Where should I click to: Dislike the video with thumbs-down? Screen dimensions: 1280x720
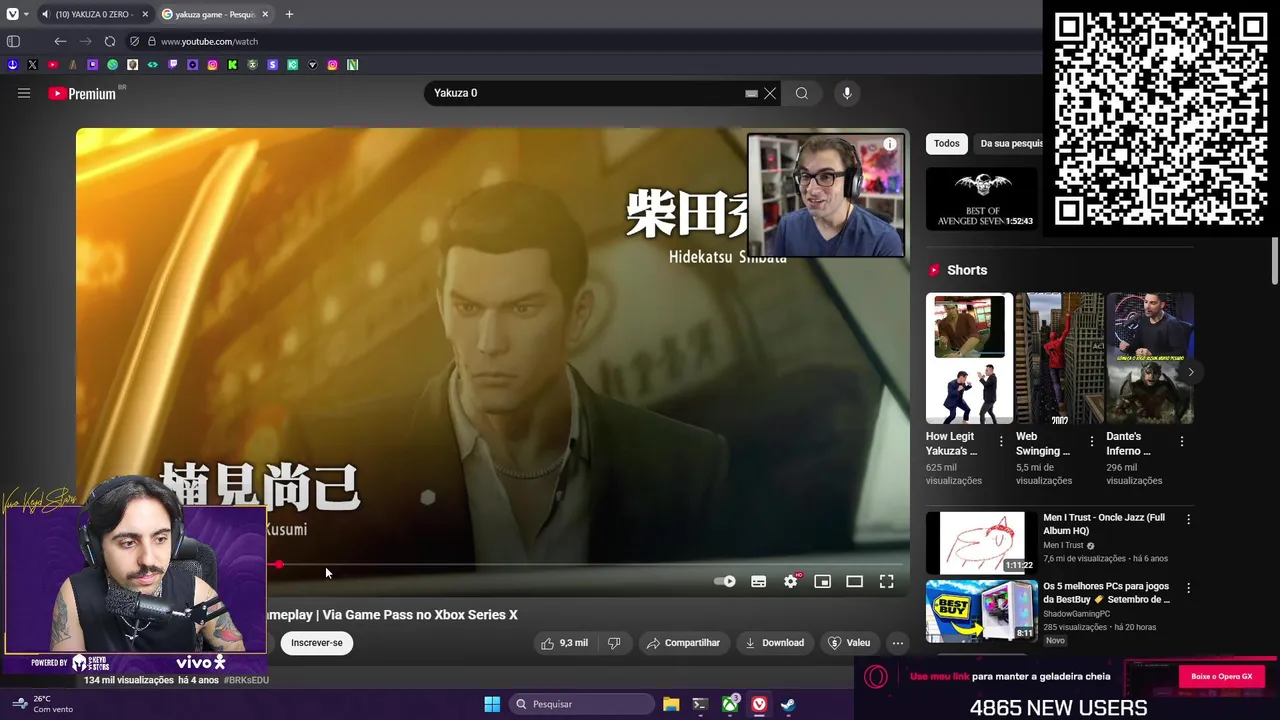614,643
